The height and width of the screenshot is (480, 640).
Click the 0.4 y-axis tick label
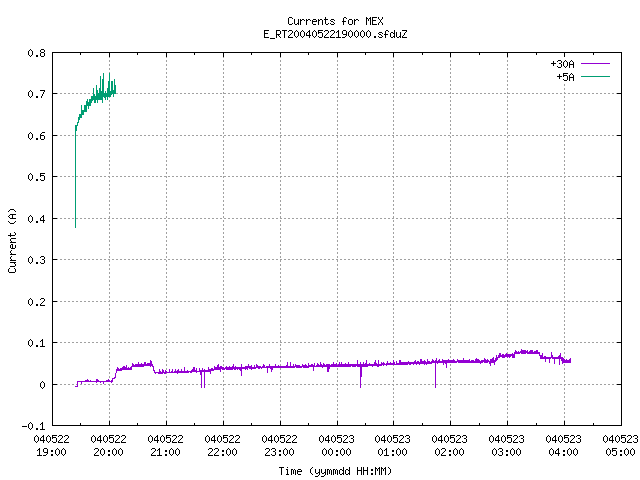36,219
